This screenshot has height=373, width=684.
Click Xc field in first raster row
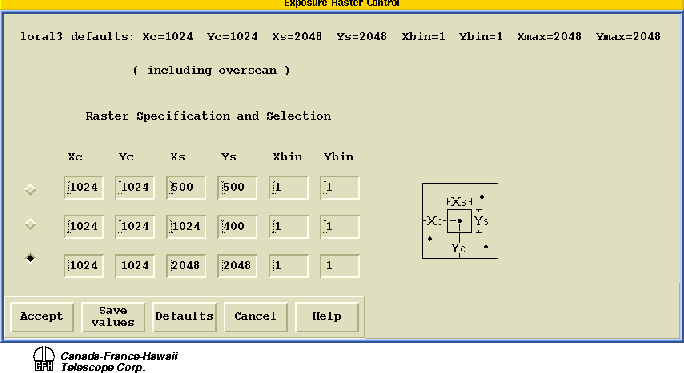coord(84,188)
